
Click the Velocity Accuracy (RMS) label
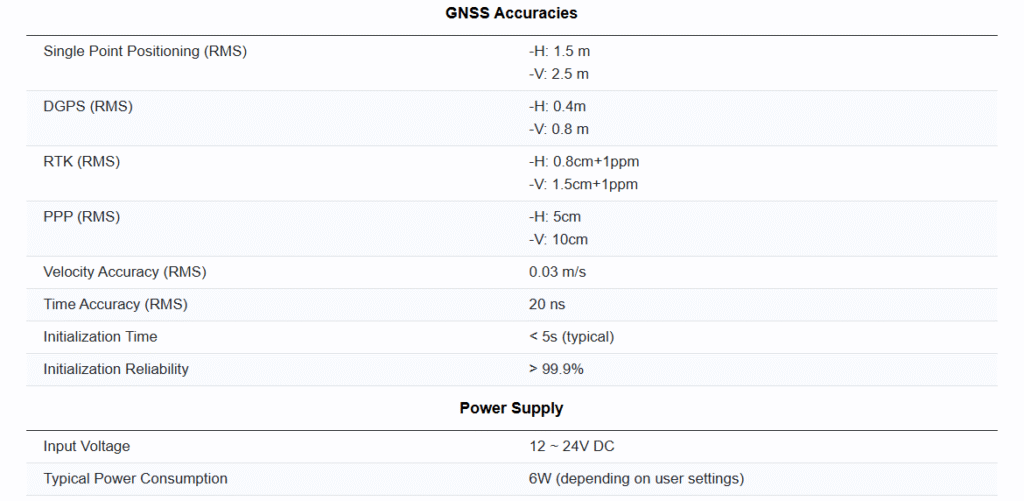click(125, 272)
